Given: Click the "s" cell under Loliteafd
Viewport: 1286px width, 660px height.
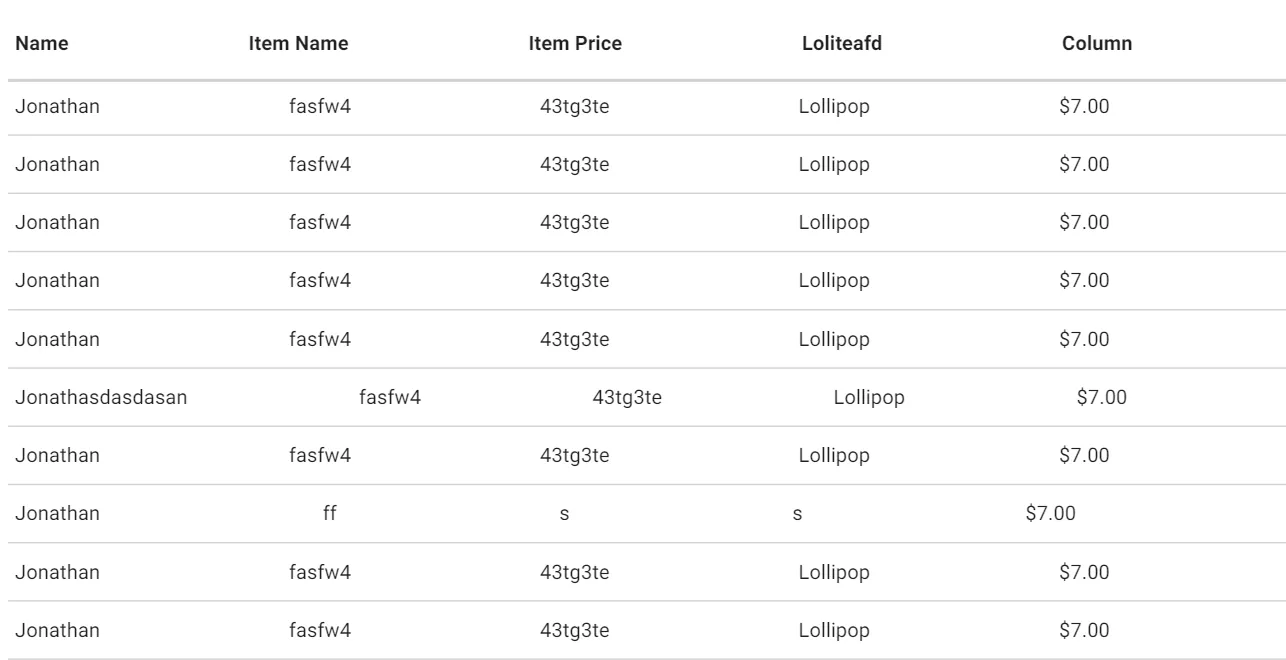Looking at the screenshot, I should pos(797,514).
